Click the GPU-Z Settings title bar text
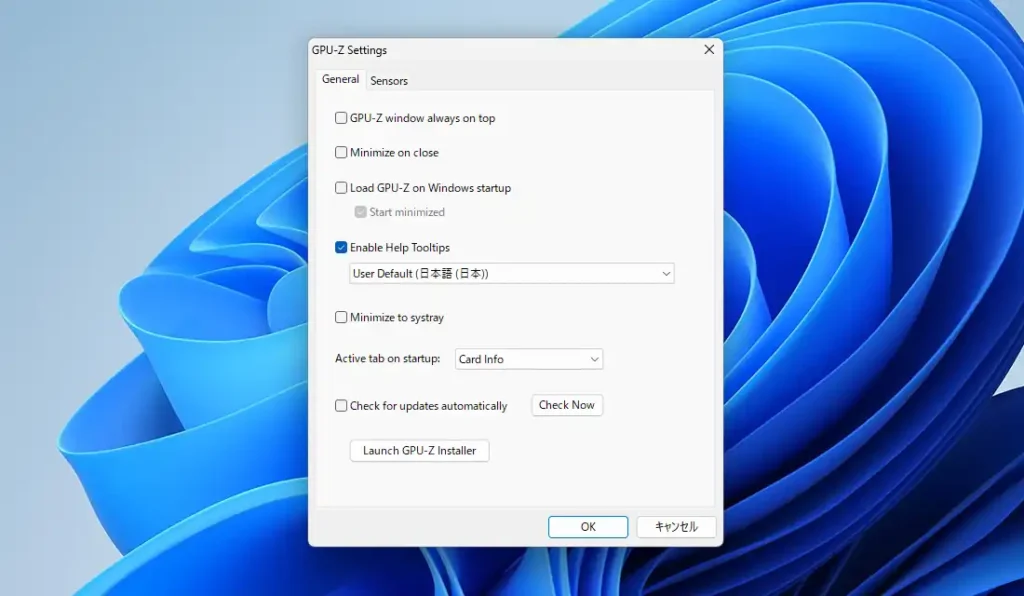The width and height of the screenshot is (1024, 596). (349, 50)
